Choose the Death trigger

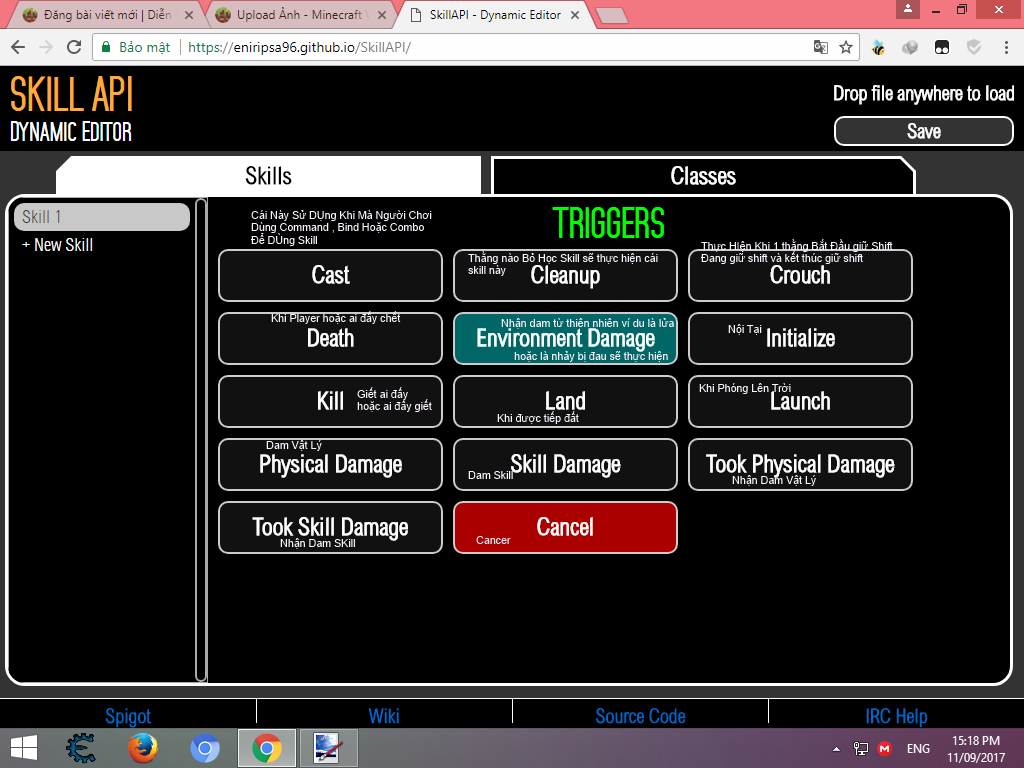330,338
